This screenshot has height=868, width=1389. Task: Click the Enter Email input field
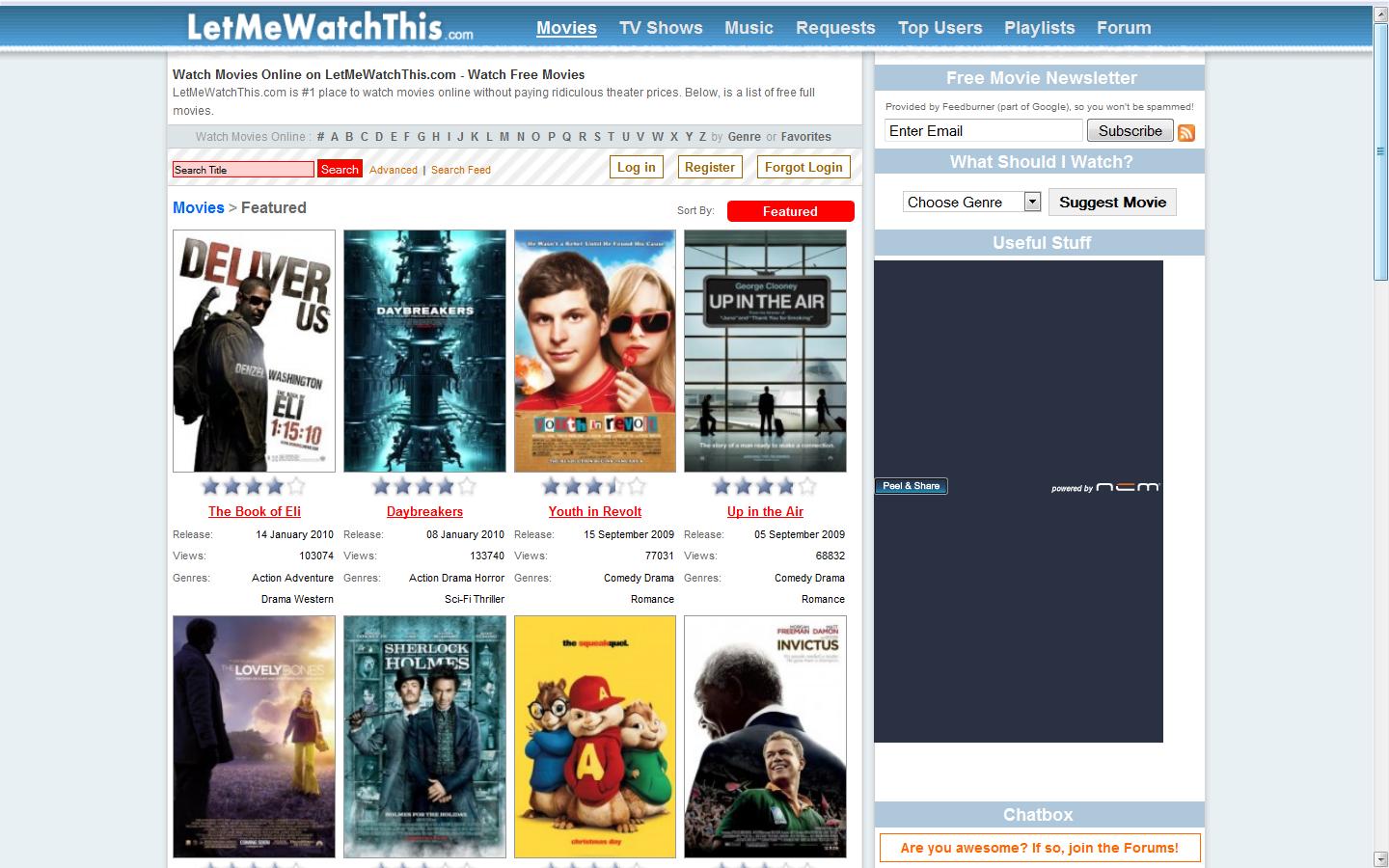coord(984,130)
